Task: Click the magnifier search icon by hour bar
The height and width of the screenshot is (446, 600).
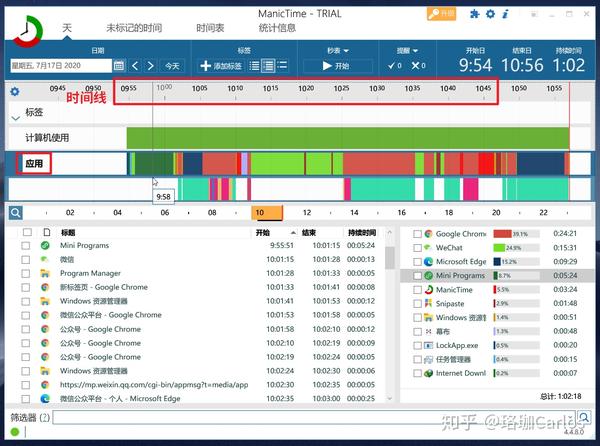Action: pos(16,213)
